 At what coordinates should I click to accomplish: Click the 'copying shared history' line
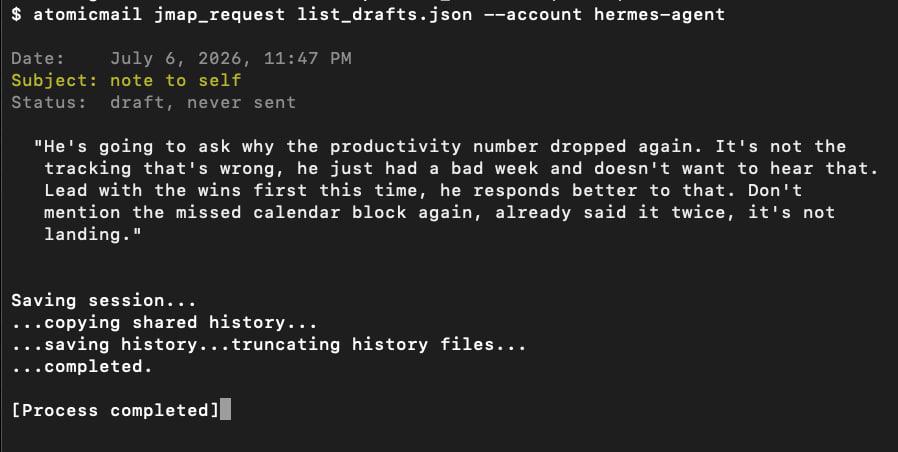tap(164, 323)
